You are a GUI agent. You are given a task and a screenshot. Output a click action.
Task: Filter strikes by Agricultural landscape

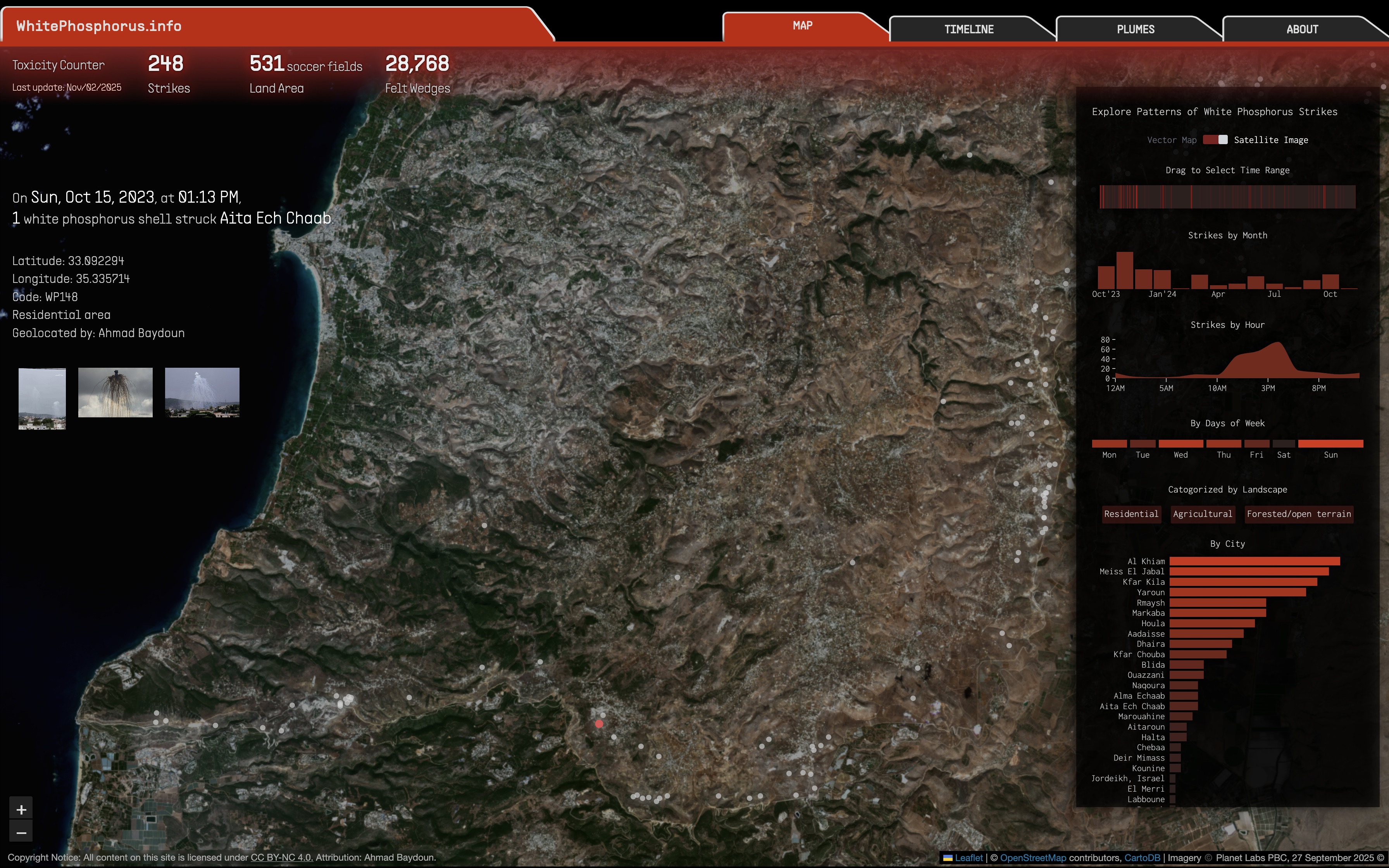click(1203, 514)
